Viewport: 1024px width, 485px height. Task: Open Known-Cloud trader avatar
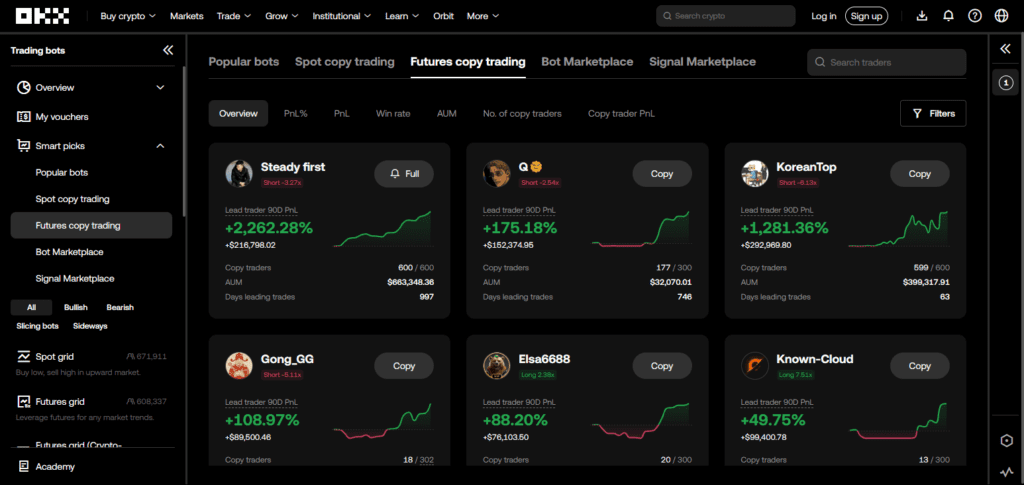(755, 366)
